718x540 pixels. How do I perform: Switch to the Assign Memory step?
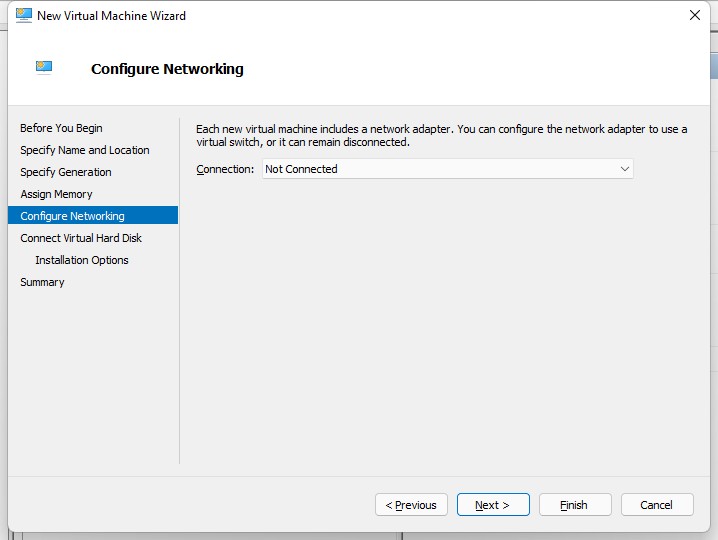coord(56,194)
